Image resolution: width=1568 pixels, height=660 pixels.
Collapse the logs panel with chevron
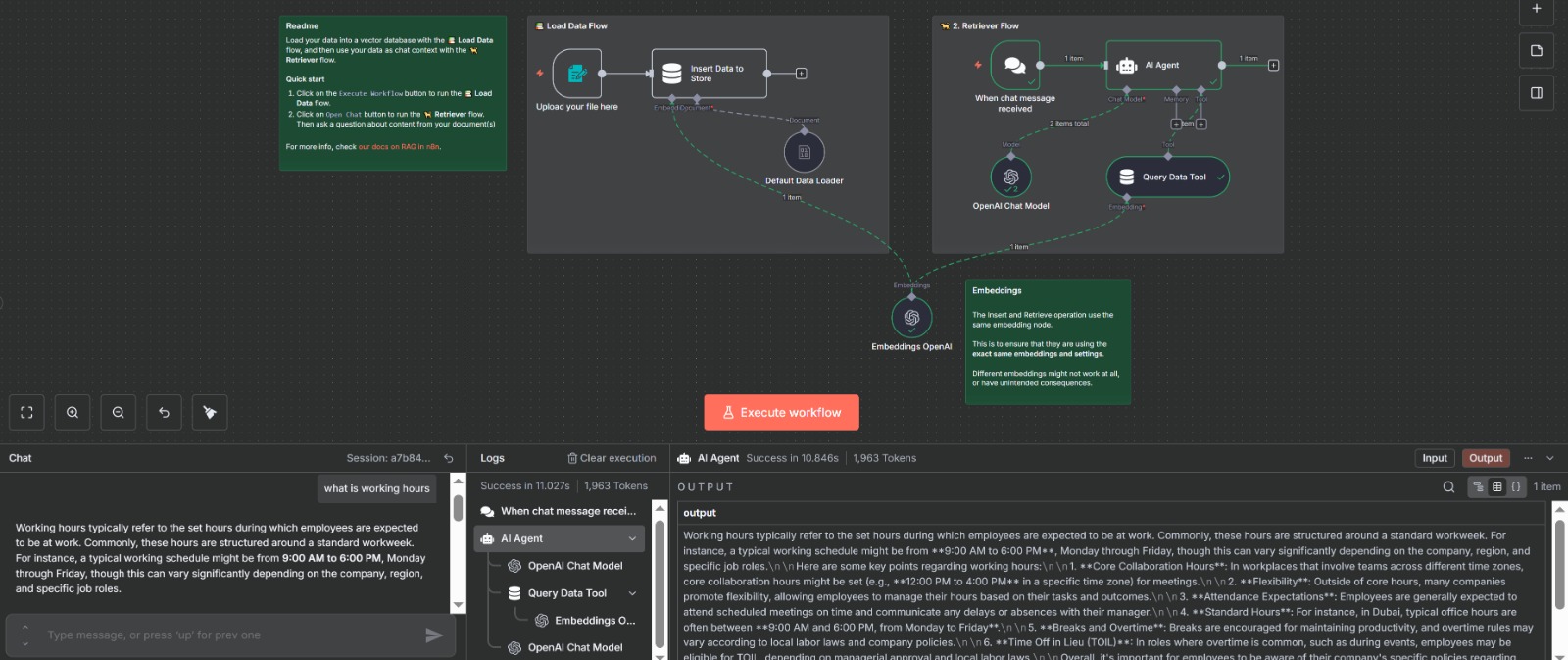1550,458
